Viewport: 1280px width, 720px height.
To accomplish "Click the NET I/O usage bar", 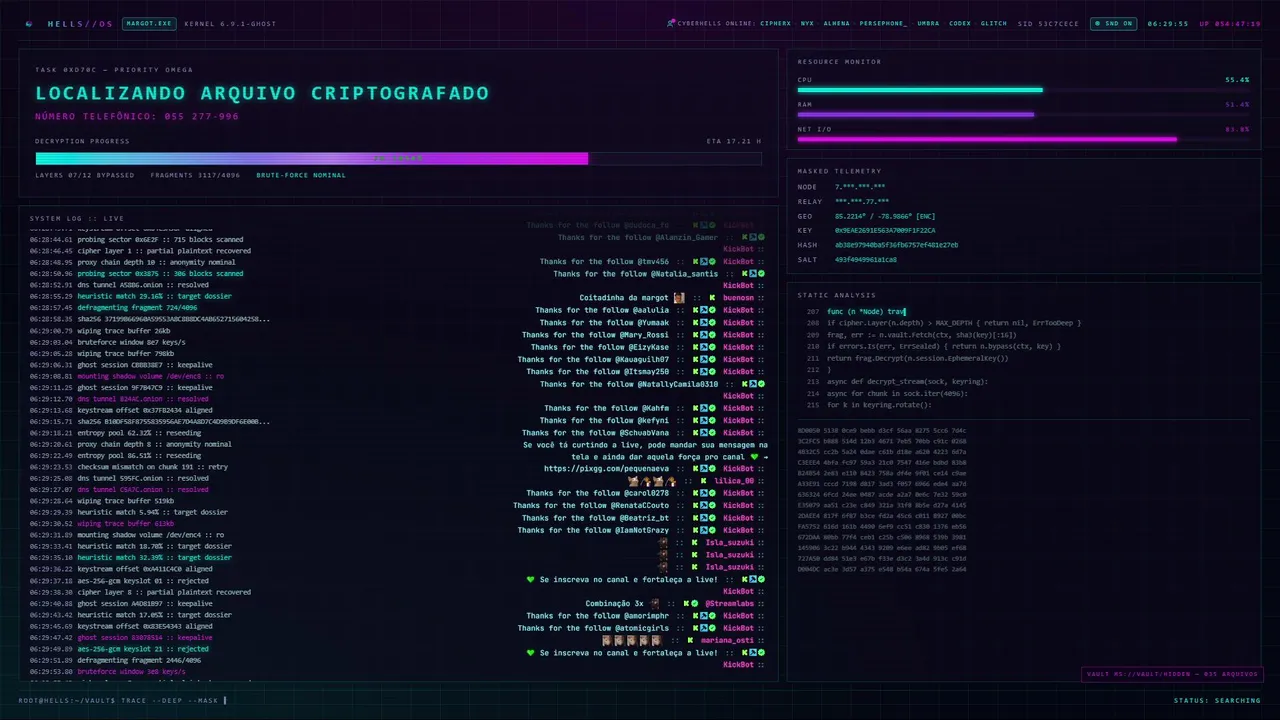I will (1023, 140).
